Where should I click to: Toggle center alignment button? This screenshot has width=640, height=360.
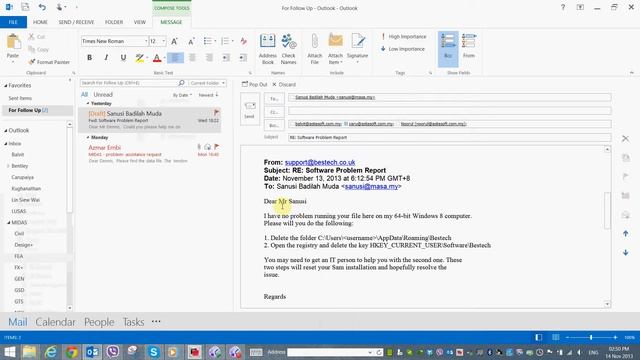tap(192, 58)
